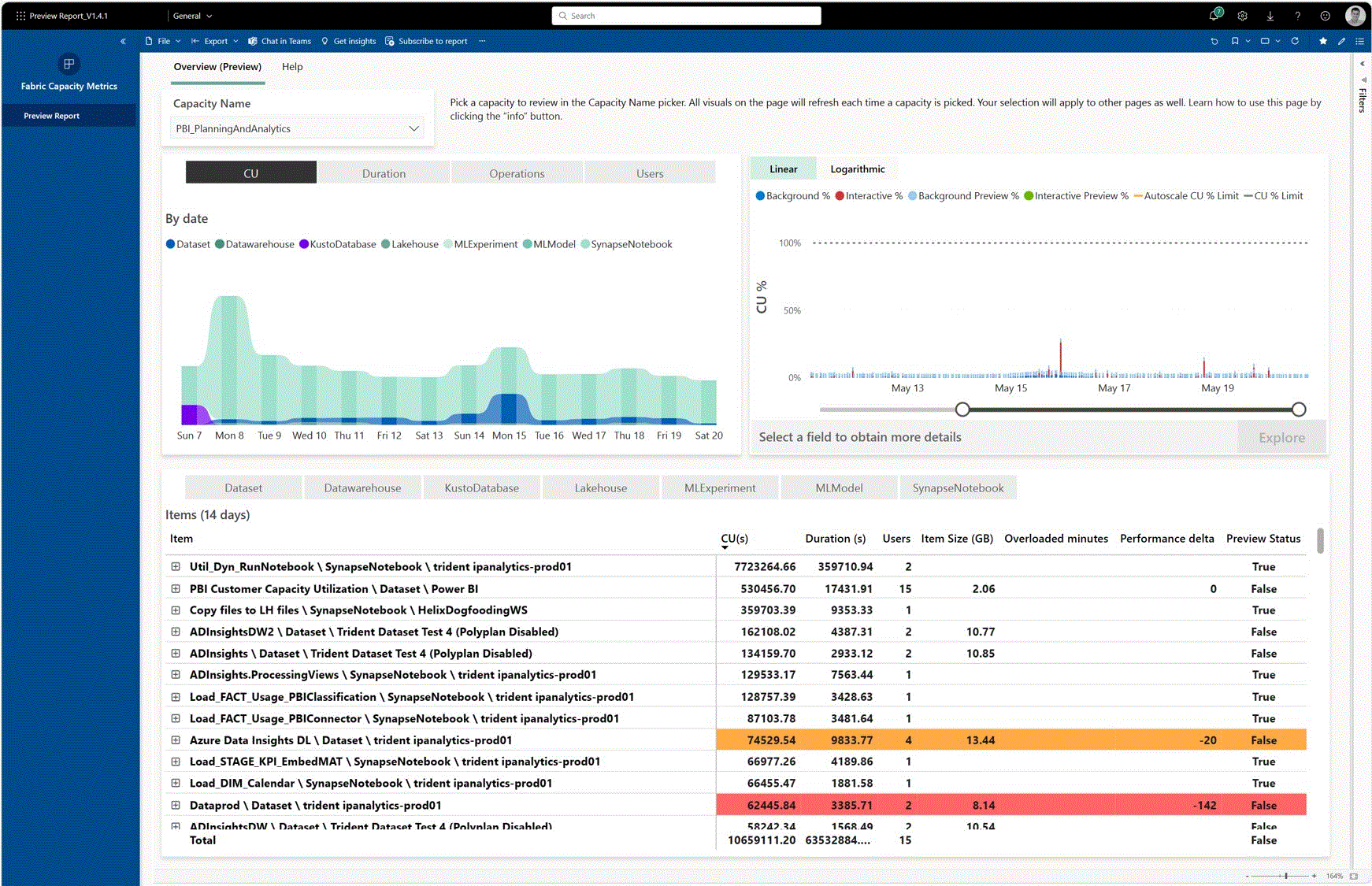Filter items by SynapseNotebook
Screen dimensions: 1372x886
(958, 487)
